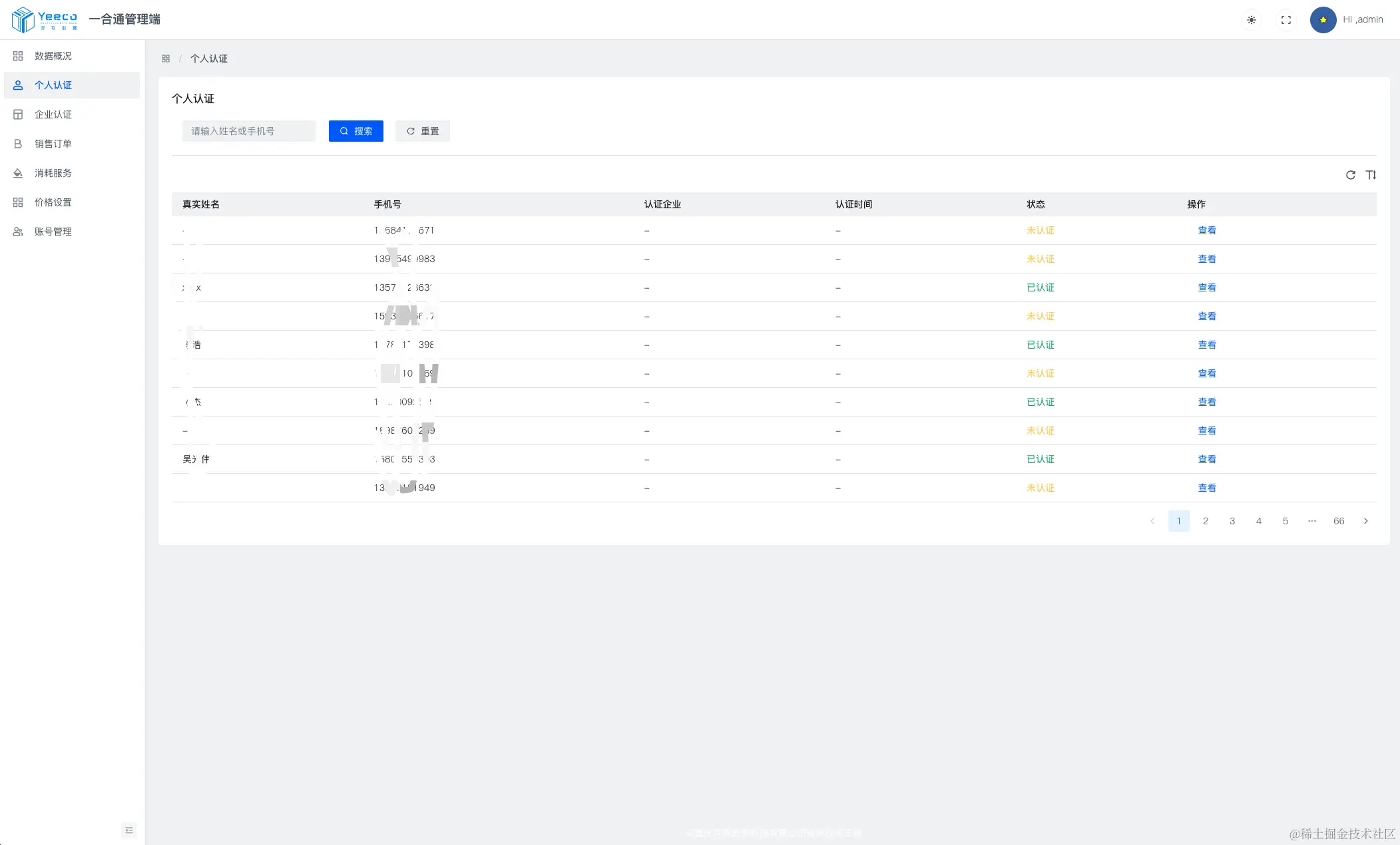
Task: Open 价格设置 sidebar item
Action: 53,202
